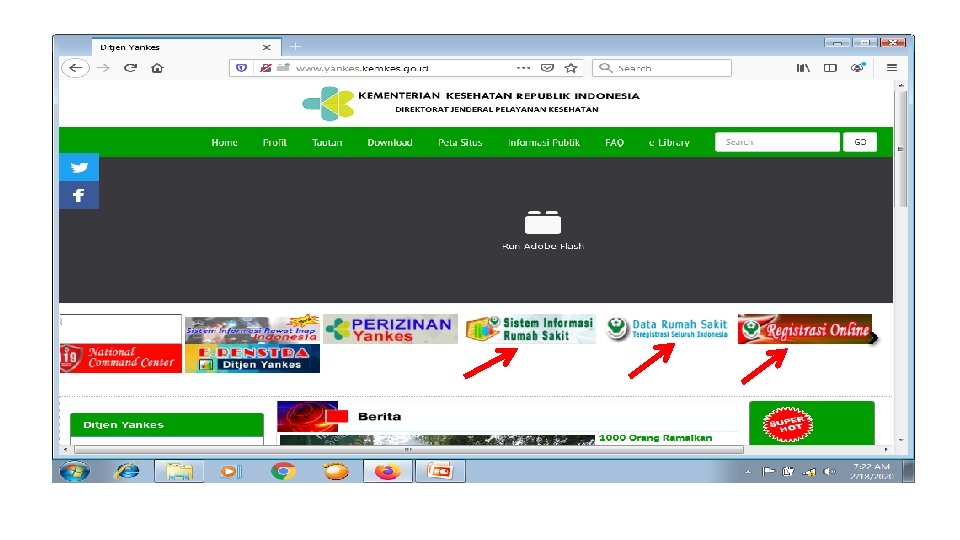
Task: Open the tracking protection shield icon
Action: pyautogui.click(x=241, y=68)
